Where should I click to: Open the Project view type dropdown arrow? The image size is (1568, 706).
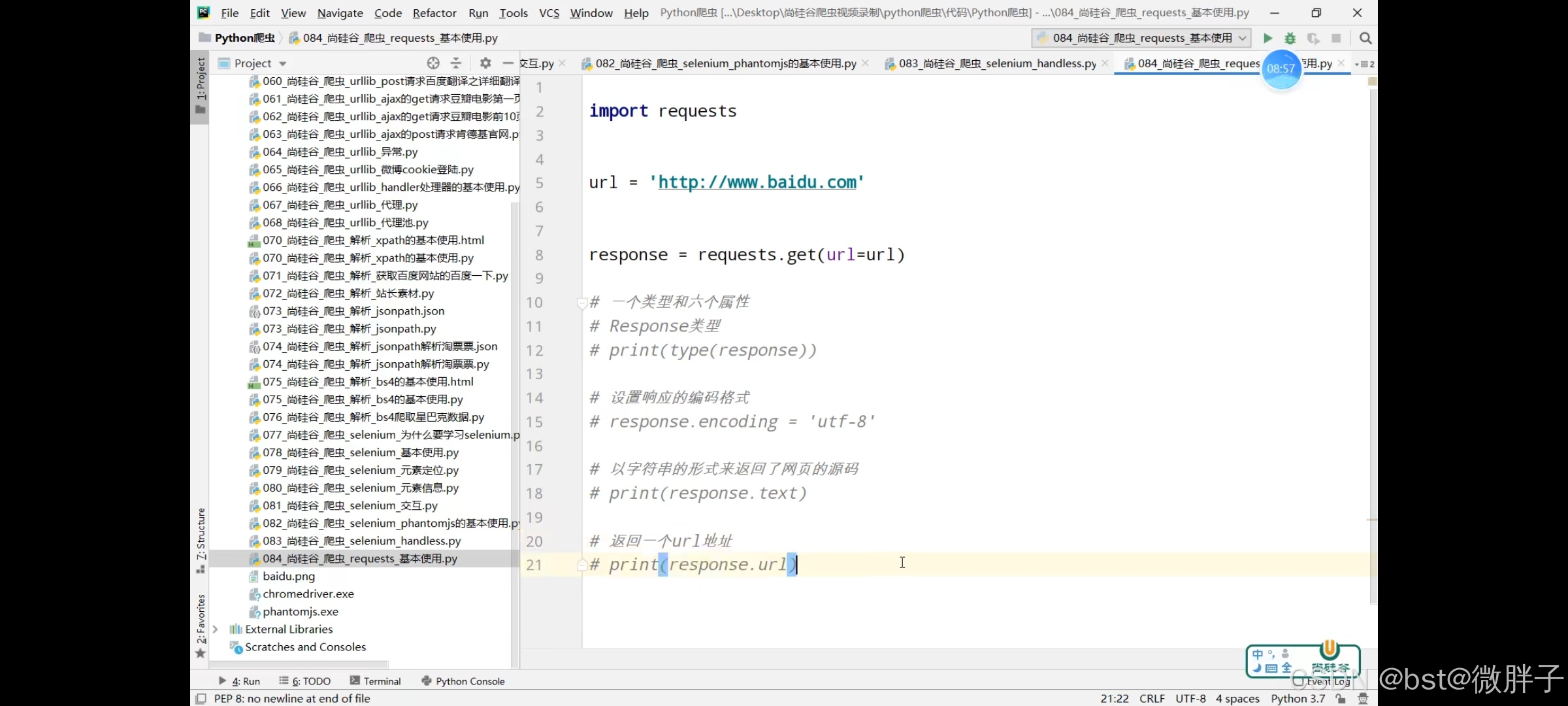[283, 63]
